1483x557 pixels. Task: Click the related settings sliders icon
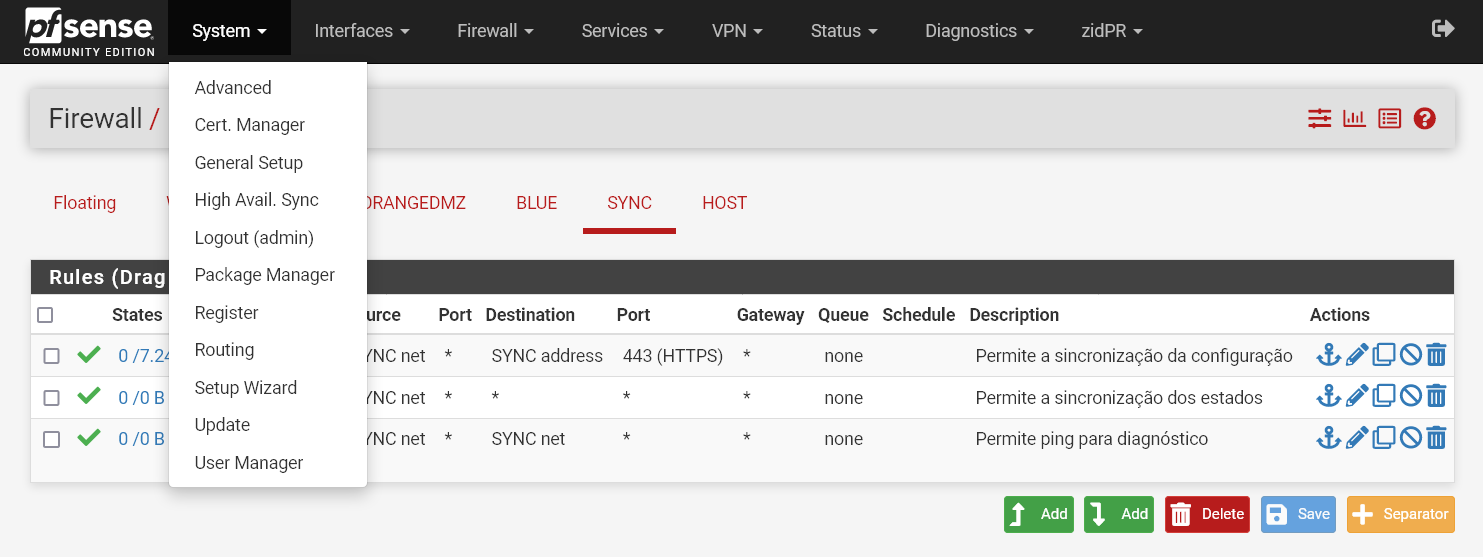[x=1319, y=119]
